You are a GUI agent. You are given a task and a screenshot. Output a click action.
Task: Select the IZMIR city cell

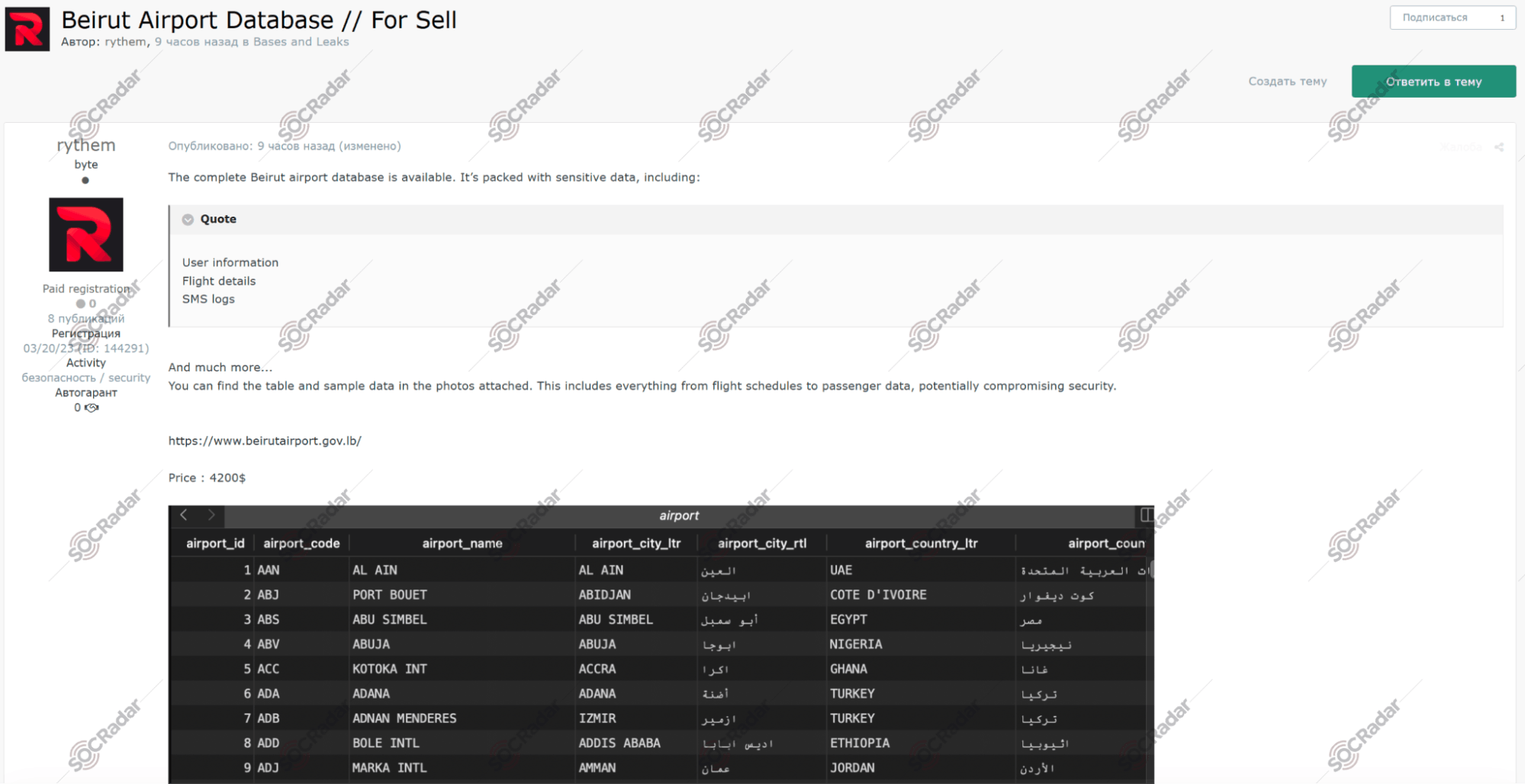pyautogui.click(x=636, y=718)
